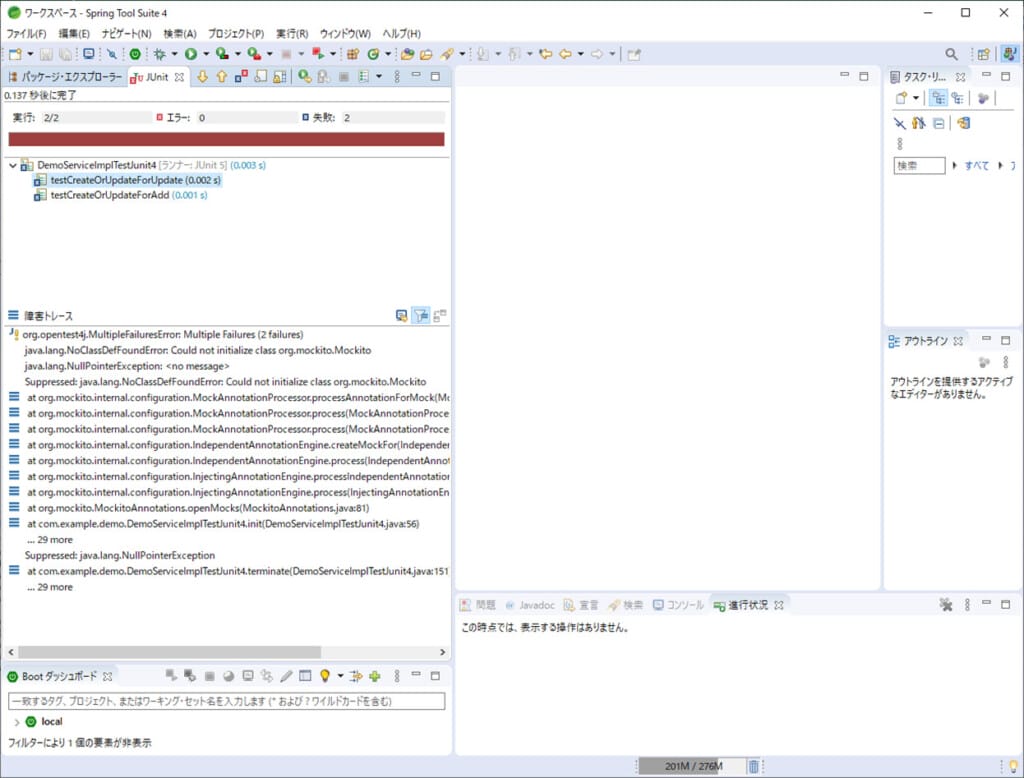This screenshot has height=778, width=1024.
Task: Open stack trace in the console
Action: coord(403,313)
